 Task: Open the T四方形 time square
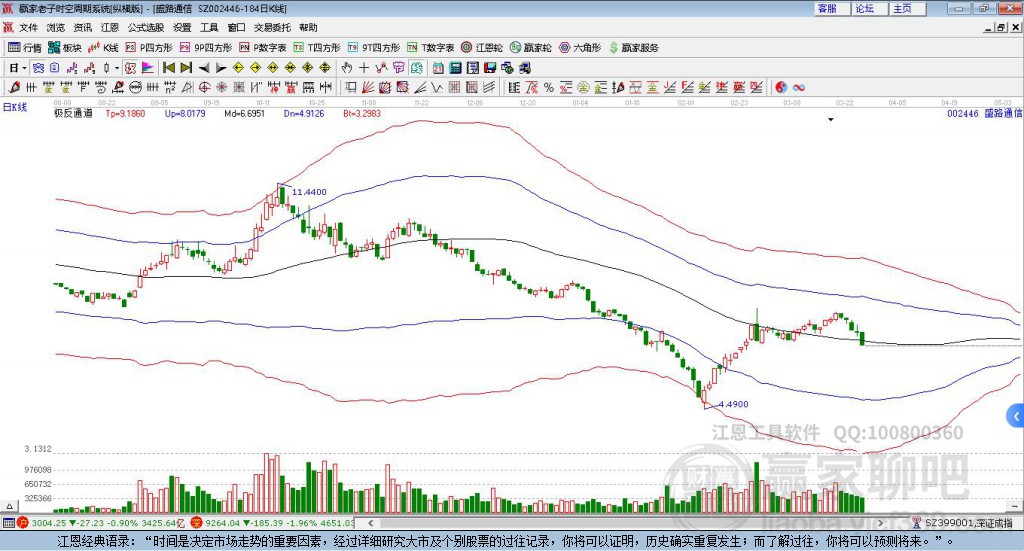pyautogui.click(x=317, y=48)
